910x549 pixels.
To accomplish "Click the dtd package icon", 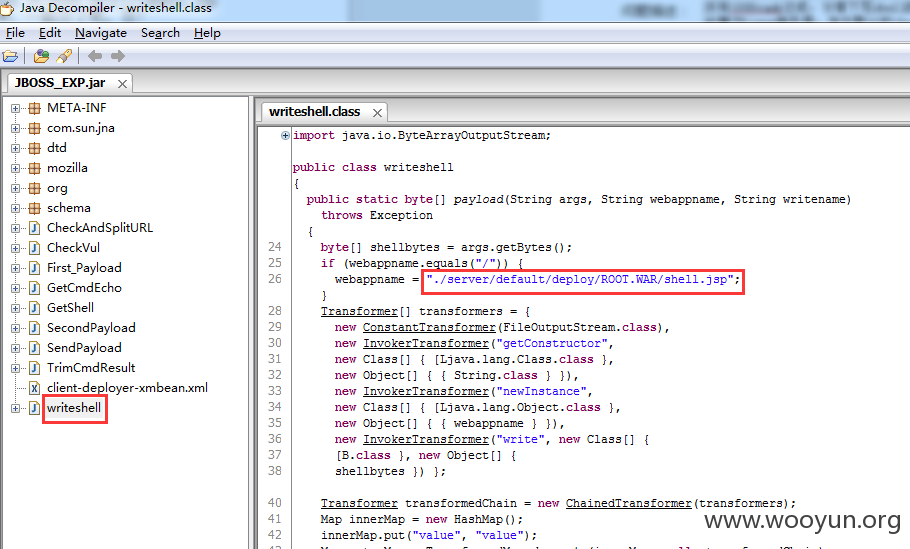I will click(x=35, y=148).
